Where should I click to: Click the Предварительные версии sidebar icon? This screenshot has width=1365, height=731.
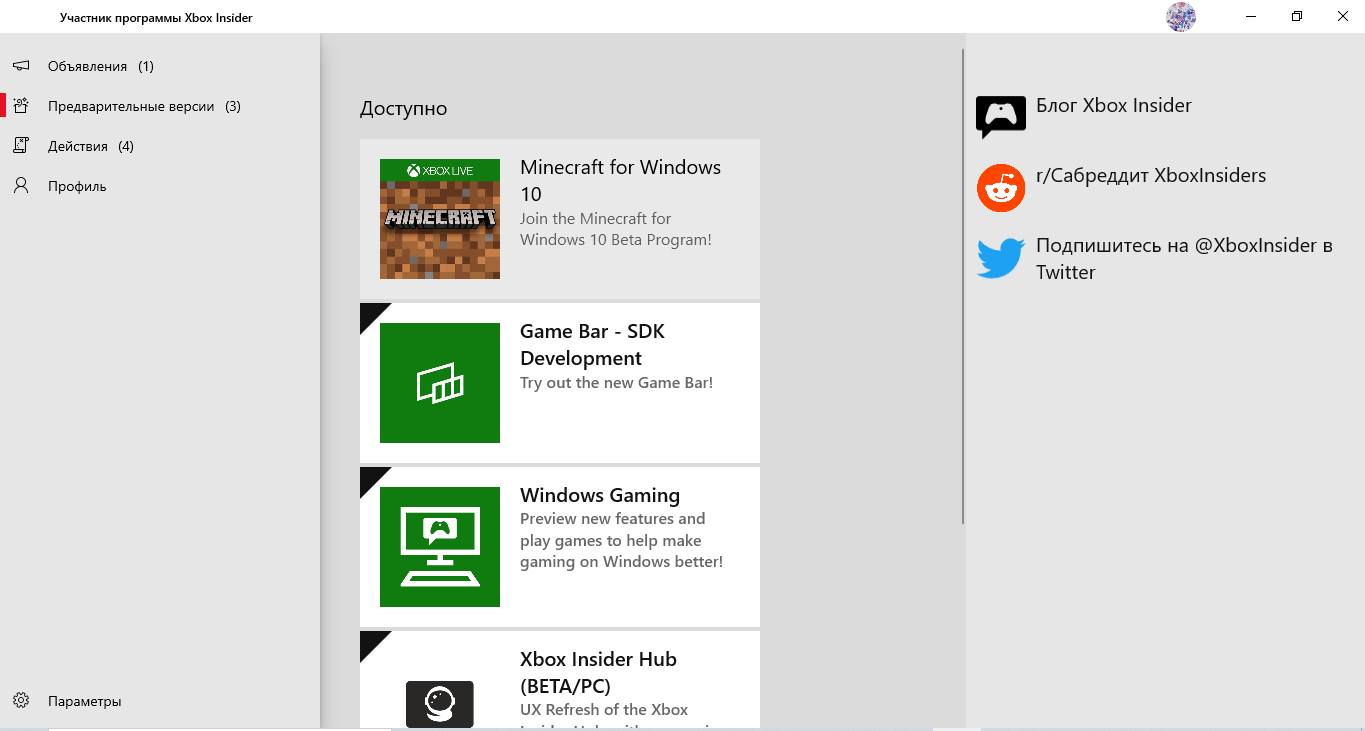pyautogui.click(x=21, y=106)
